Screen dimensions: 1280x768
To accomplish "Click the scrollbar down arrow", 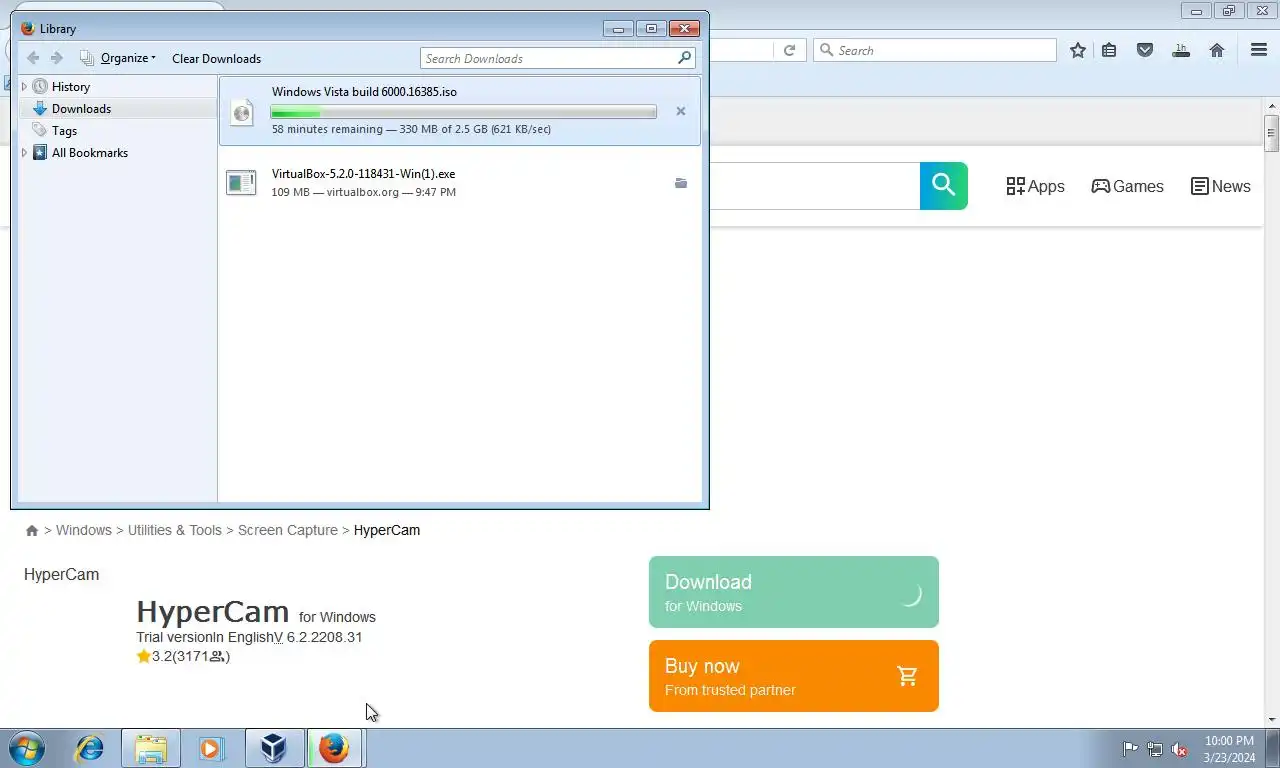I will [x=1271, y=719].
